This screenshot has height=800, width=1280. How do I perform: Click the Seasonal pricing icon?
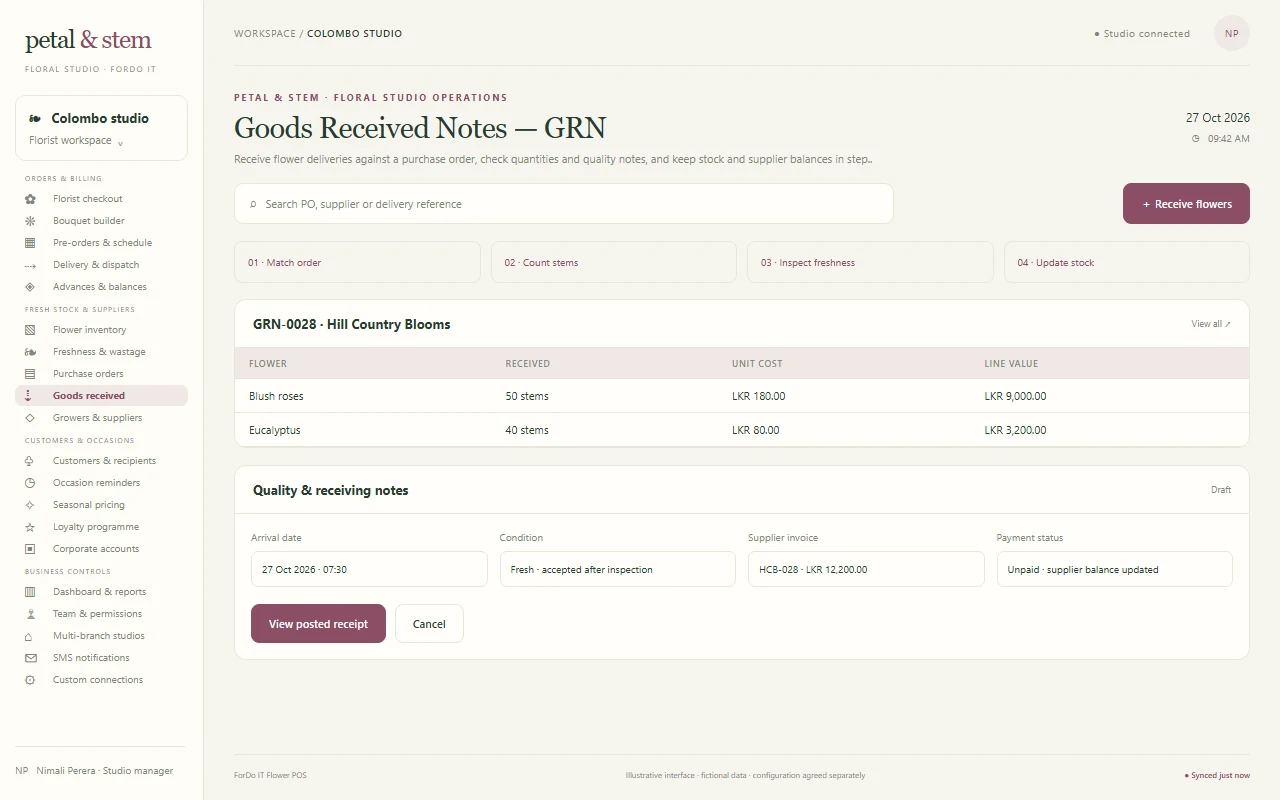[x=30, y=505]
